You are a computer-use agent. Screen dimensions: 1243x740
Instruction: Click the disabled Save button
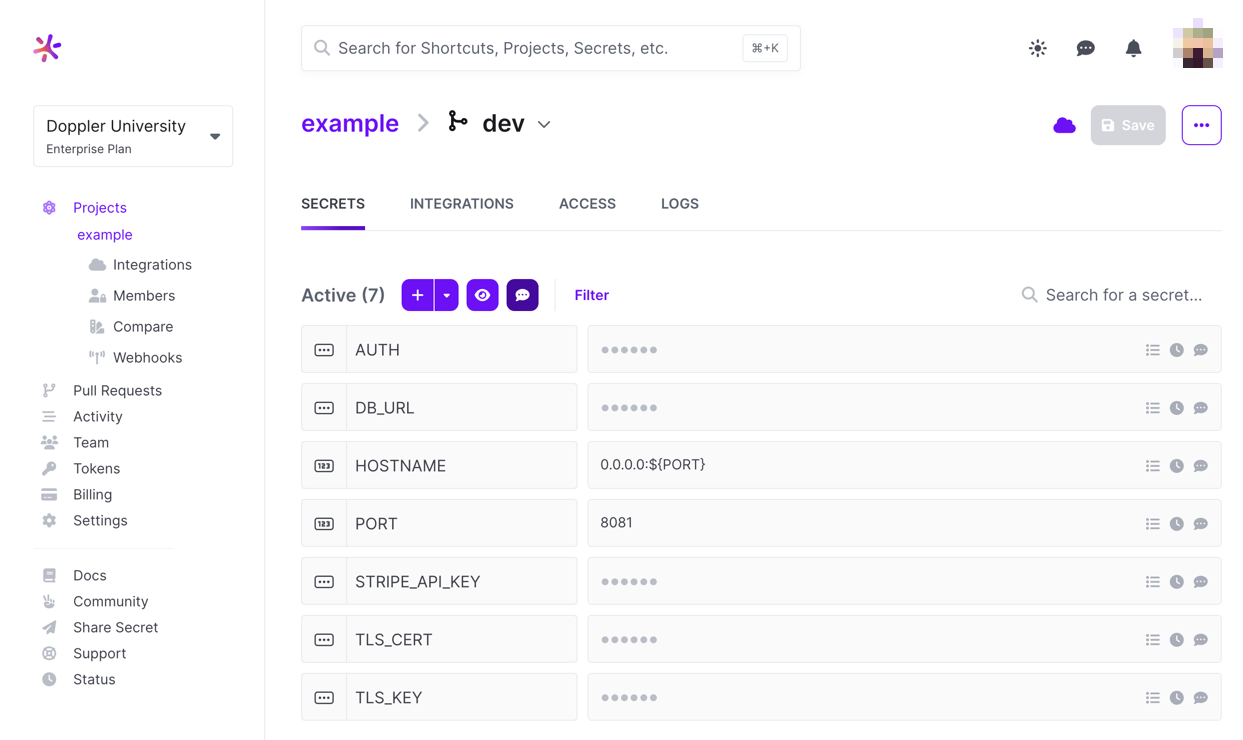(x=1128, y=125)
